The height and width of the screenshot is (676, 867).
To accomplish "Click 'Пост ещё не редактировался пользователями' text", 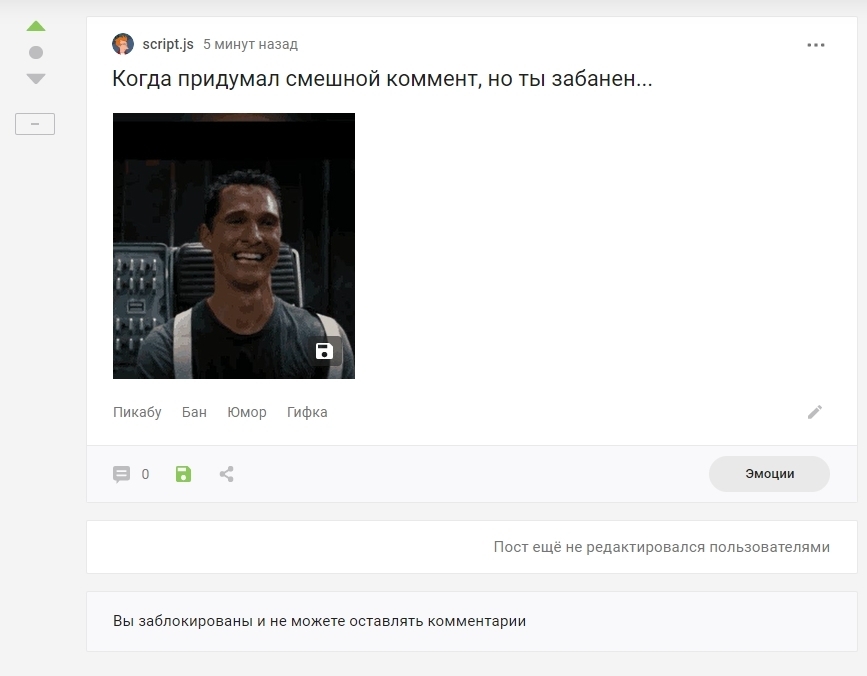I will pos(661,547).
